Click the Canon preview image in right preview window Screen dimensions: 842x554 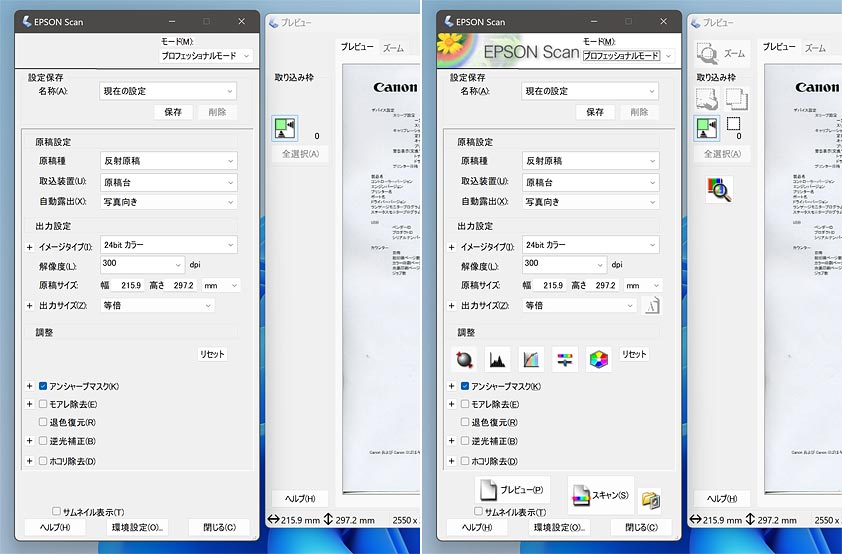[x=803, y=278]
